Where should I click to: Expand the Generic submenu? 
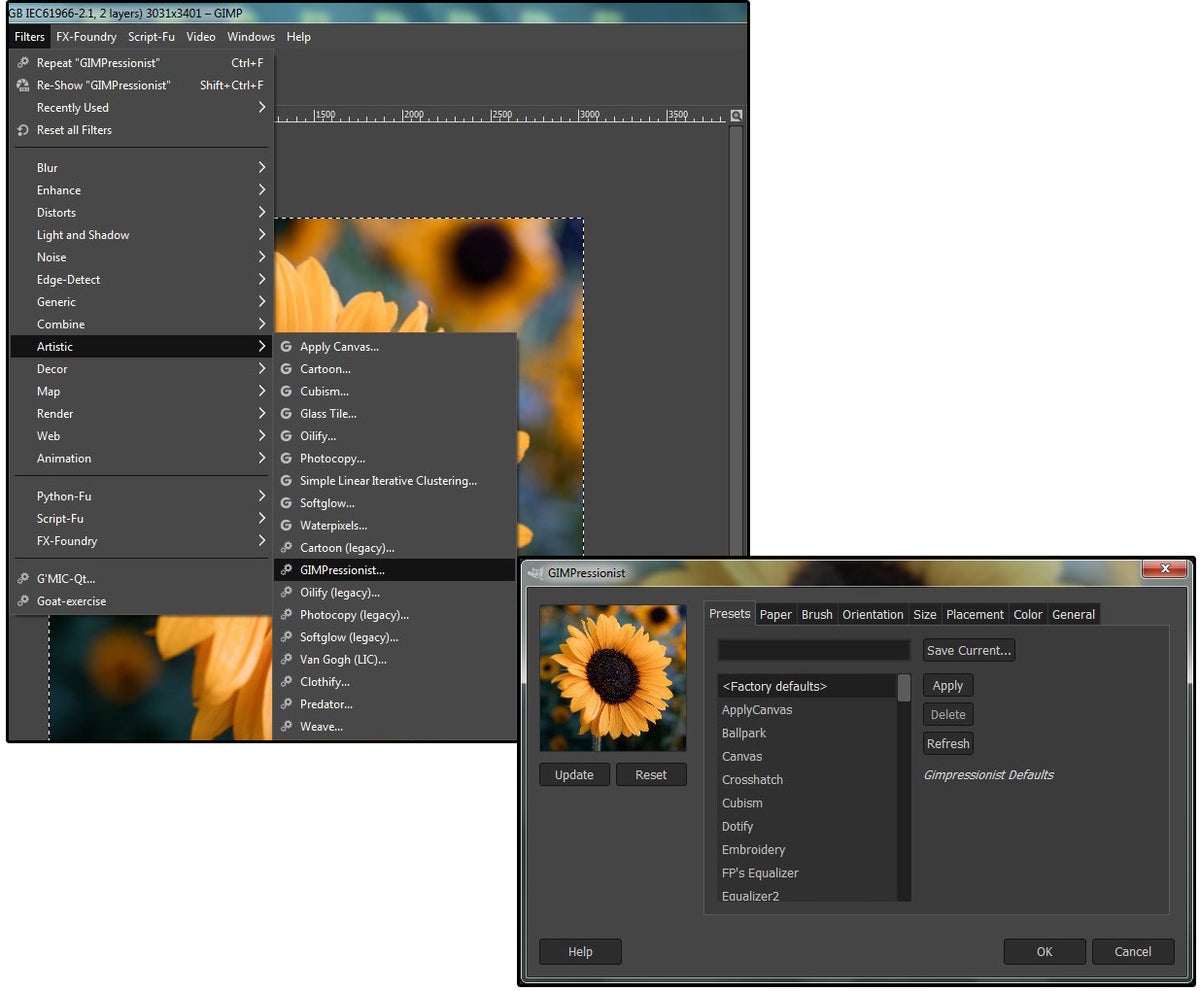click(x=141, y=302)
